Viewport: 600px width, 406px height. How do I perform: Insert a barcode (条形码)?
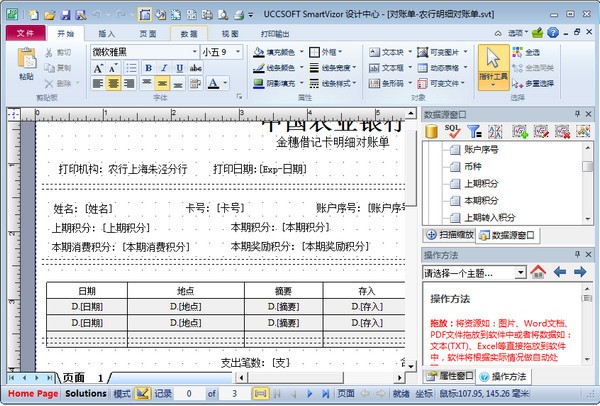pyautogui.click(x=386, y=83)
